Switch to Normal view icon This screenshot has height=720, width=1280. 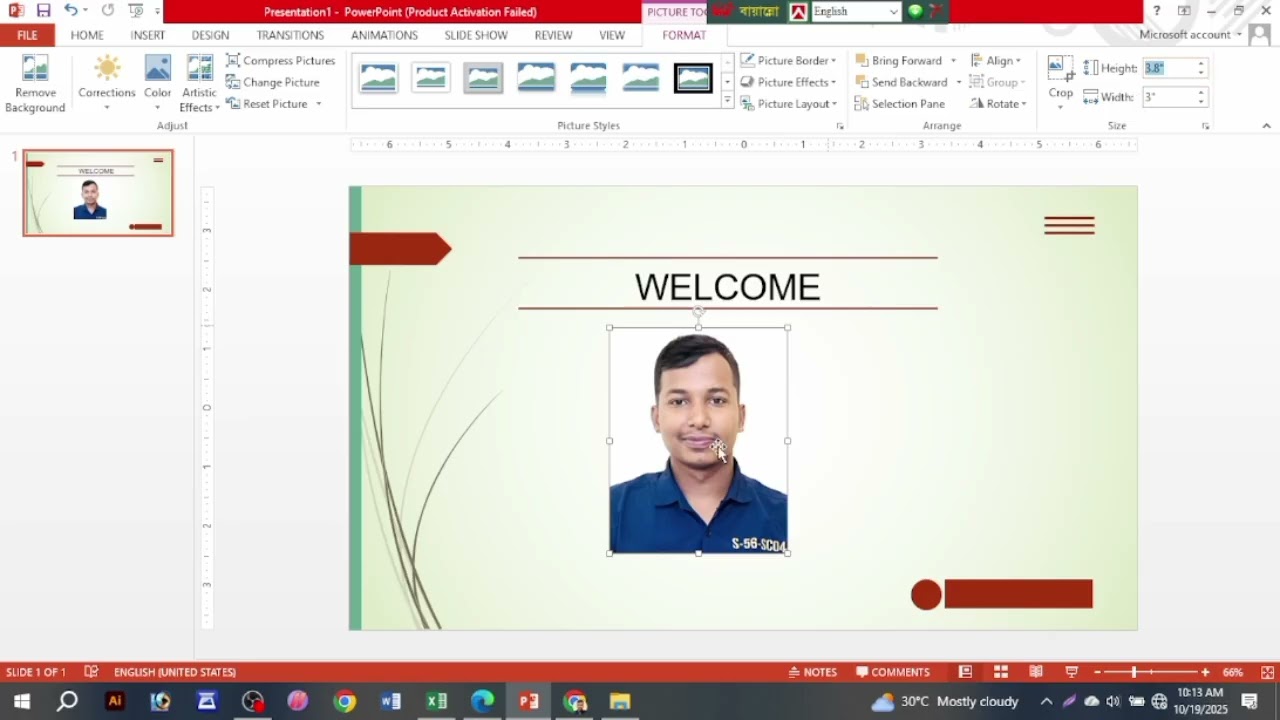[x=965, y=672]
